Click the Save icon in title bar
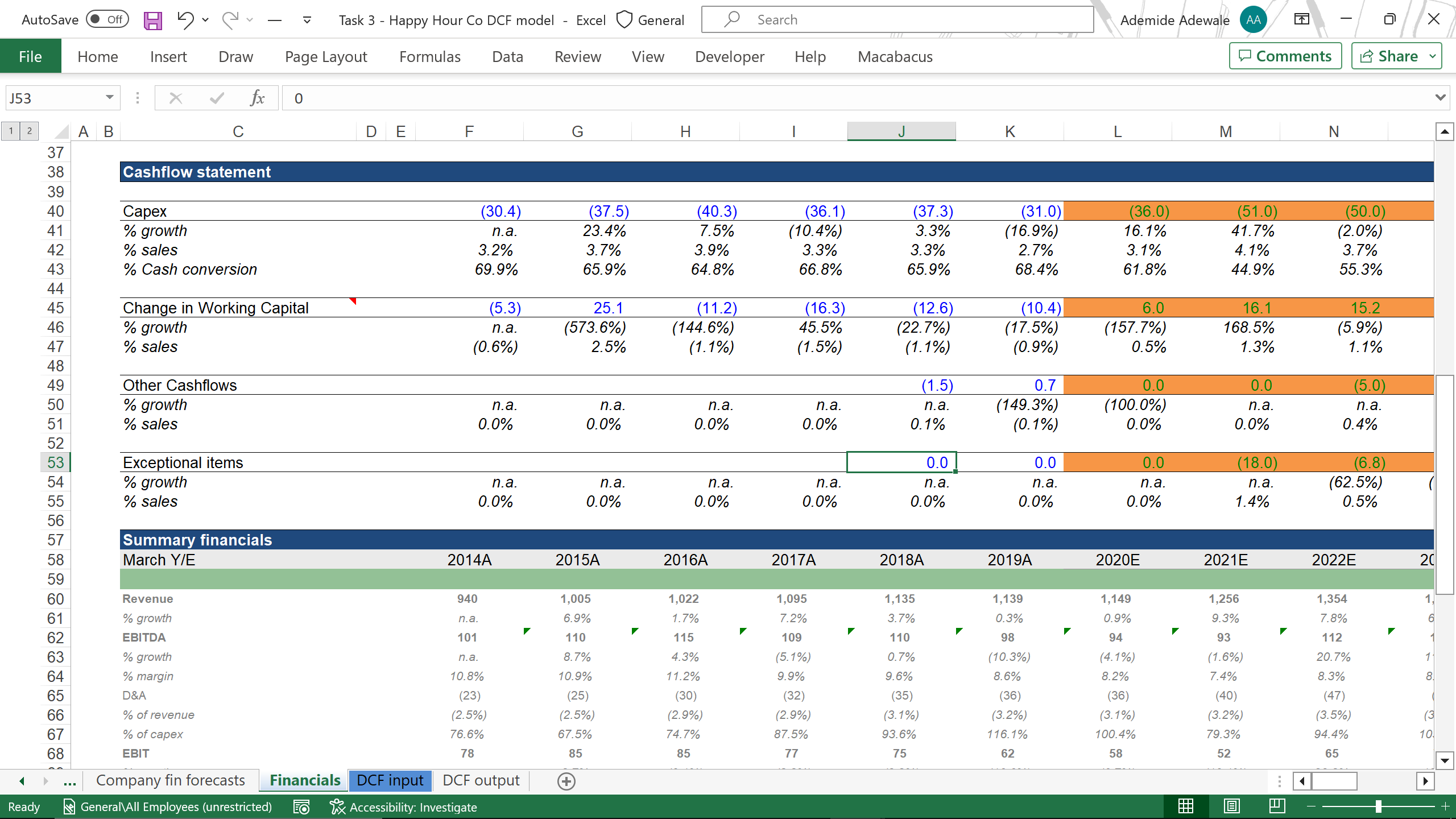Screen dimensions: 1456x819 coord(152,20)
